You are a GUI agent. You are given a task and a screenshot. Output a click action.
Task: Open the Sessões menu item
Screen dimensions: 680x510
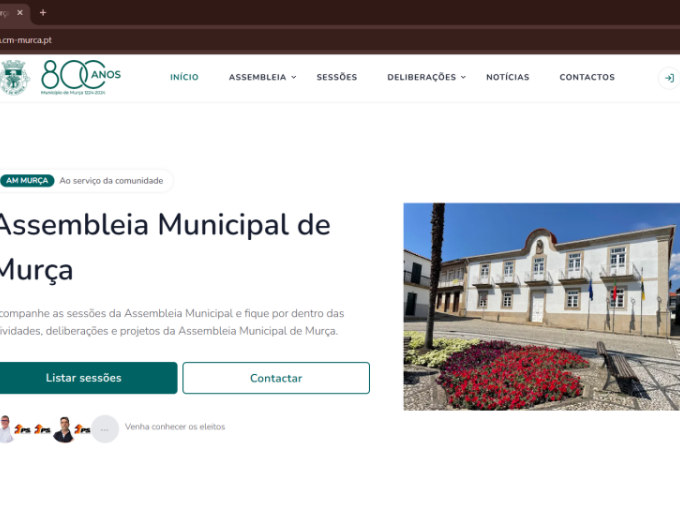[x=337, y=77]
